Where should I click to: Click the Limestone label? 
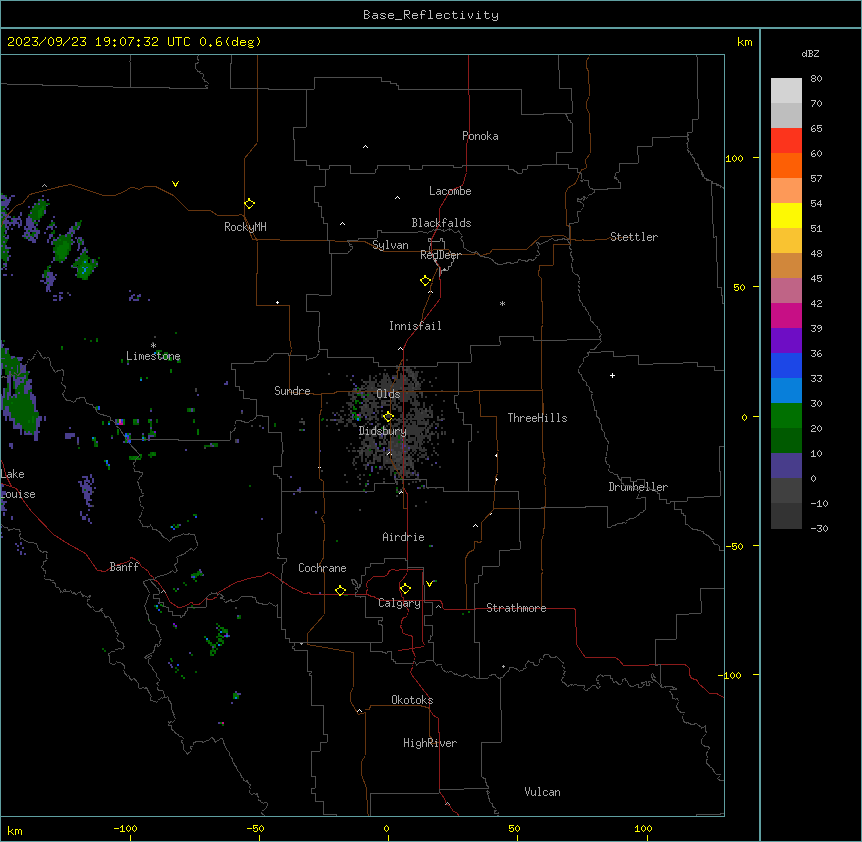pyautogui.click(x=153, y=356)
